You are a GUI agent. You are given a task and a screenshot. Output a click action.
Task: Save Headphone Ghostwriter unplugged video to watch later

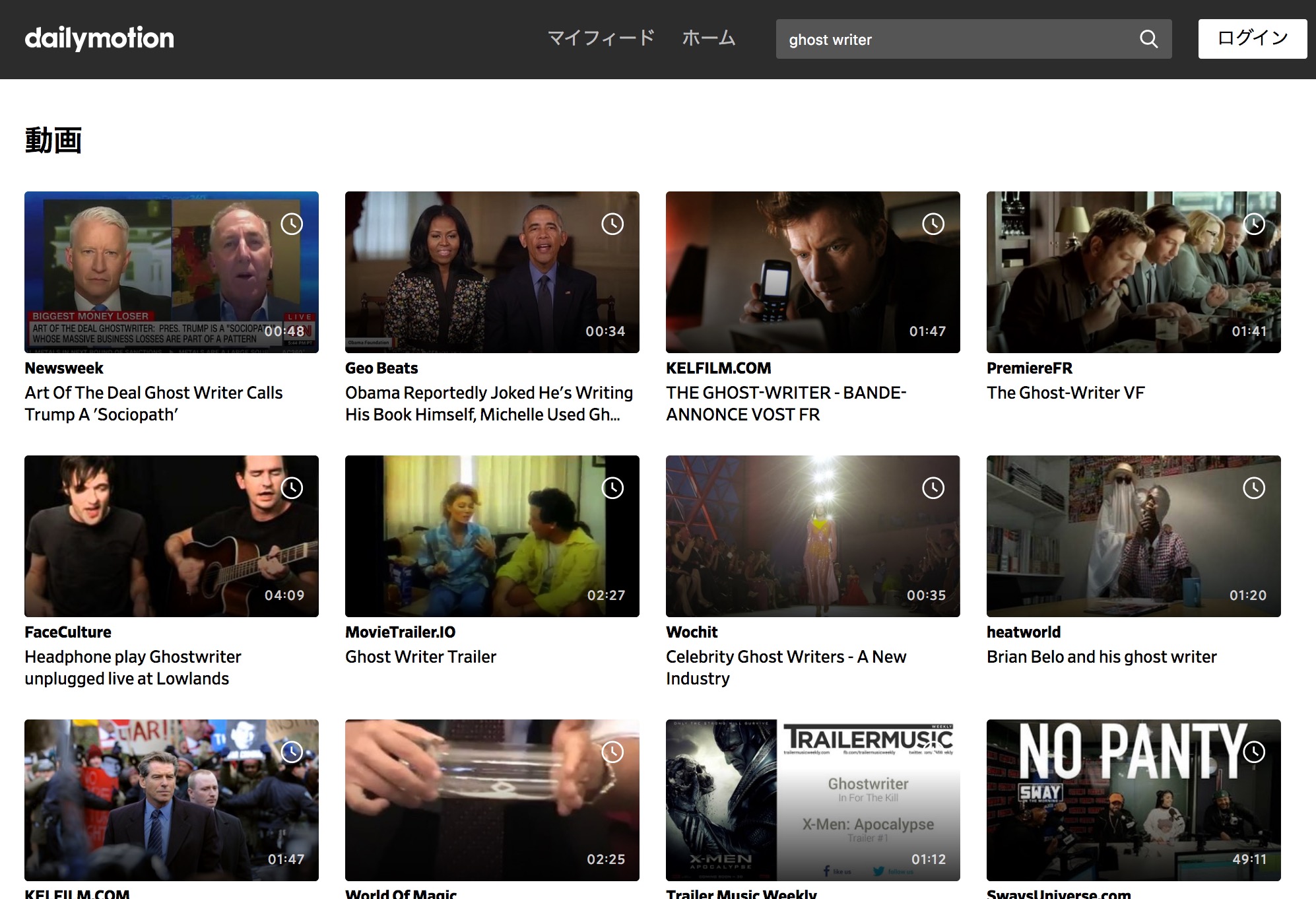click(x=292, y=488)
